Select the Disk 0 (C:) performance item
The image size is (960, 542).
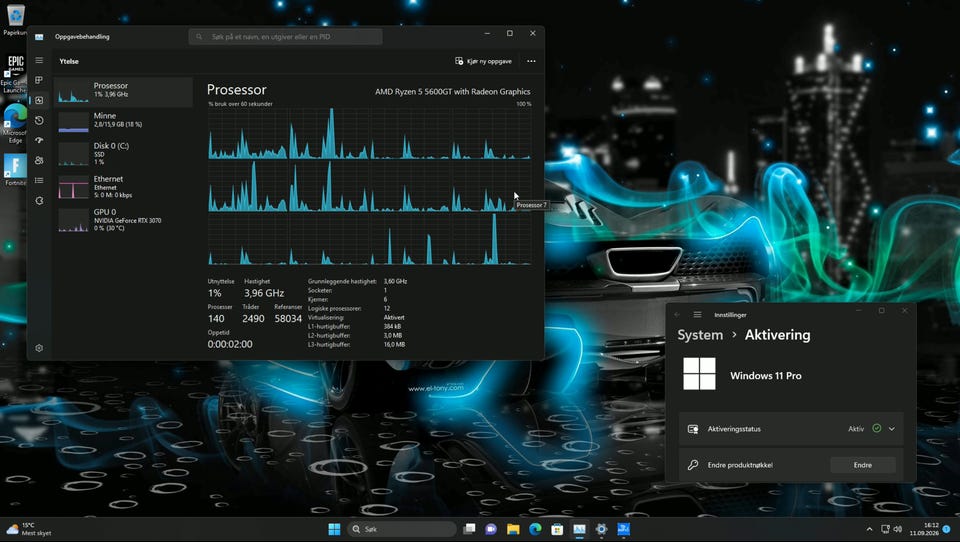pos(123,154)
